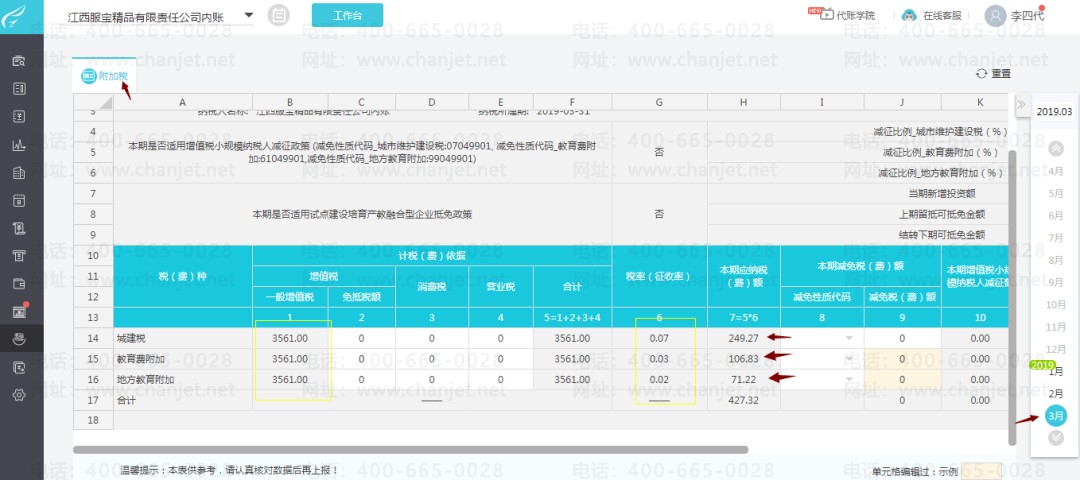The width and height of the screenshot is (1080, 480).
Task: Select the highlighted 3月 month
Action: coord(1055,416)
